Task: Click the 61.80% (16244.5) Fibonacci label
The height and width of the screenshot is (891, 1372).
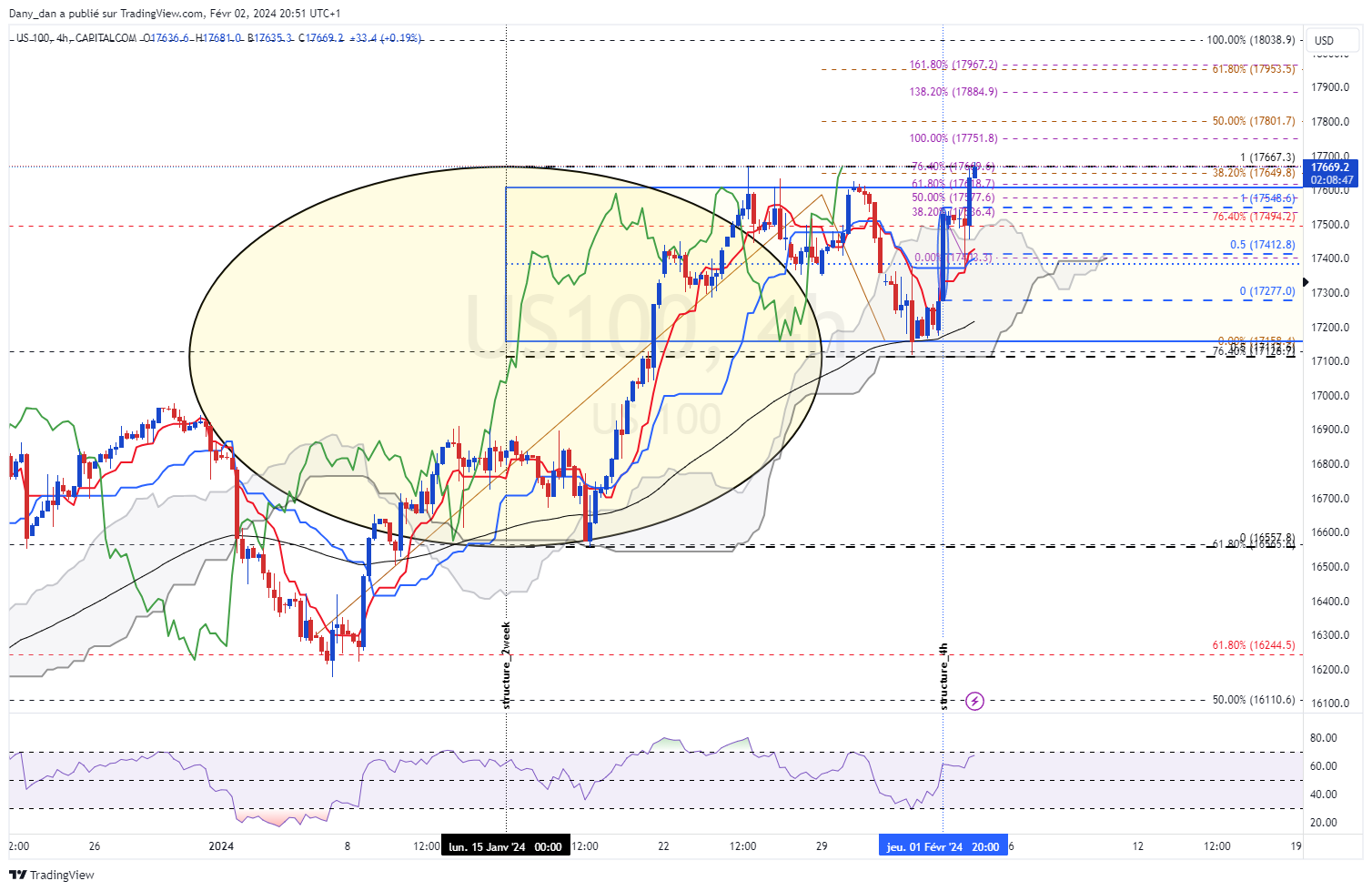Action: tap(1254, 645)
